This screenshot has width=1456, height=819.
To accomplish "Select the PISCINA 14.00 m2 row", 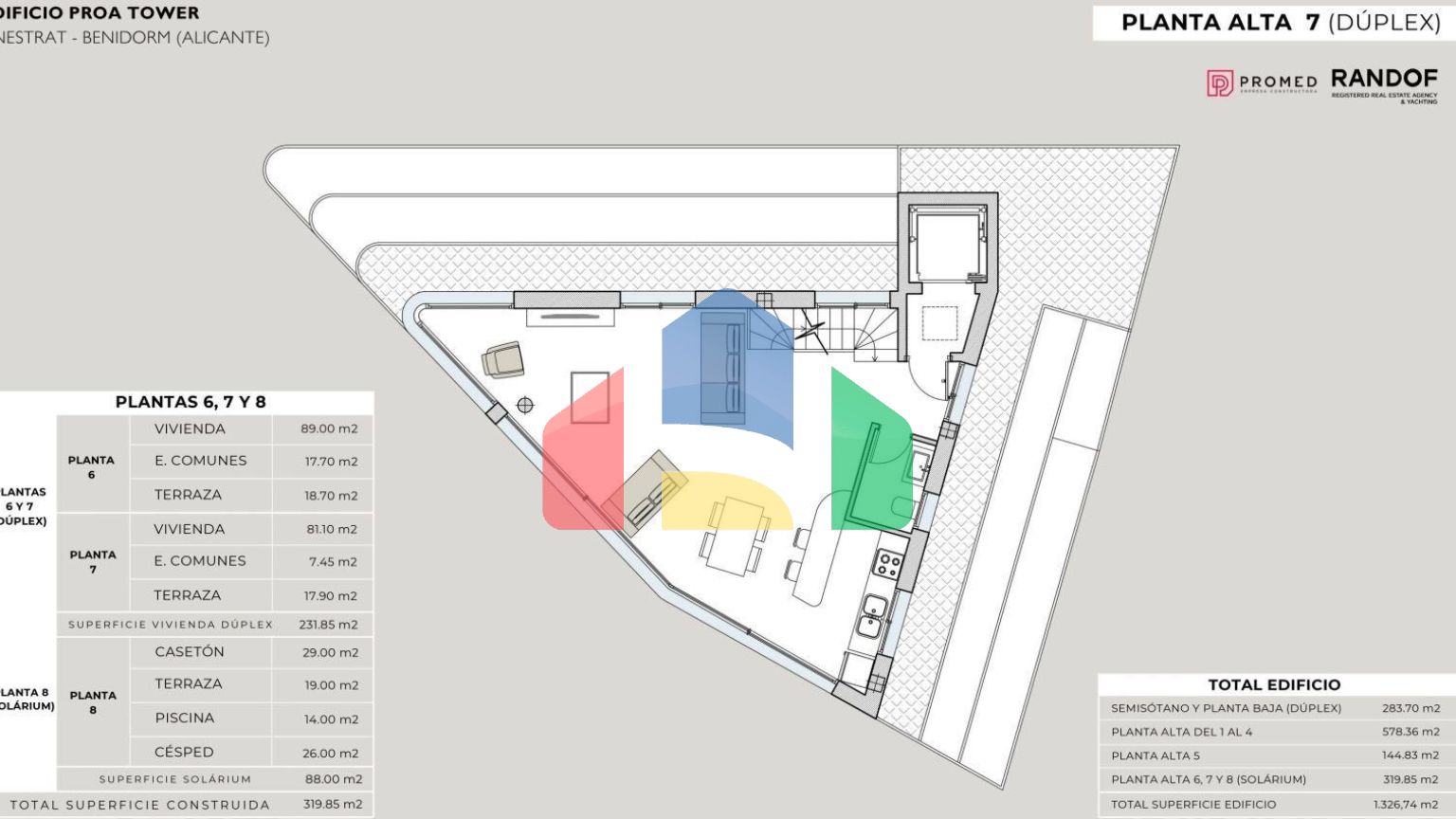I will (x=215, y=719).
